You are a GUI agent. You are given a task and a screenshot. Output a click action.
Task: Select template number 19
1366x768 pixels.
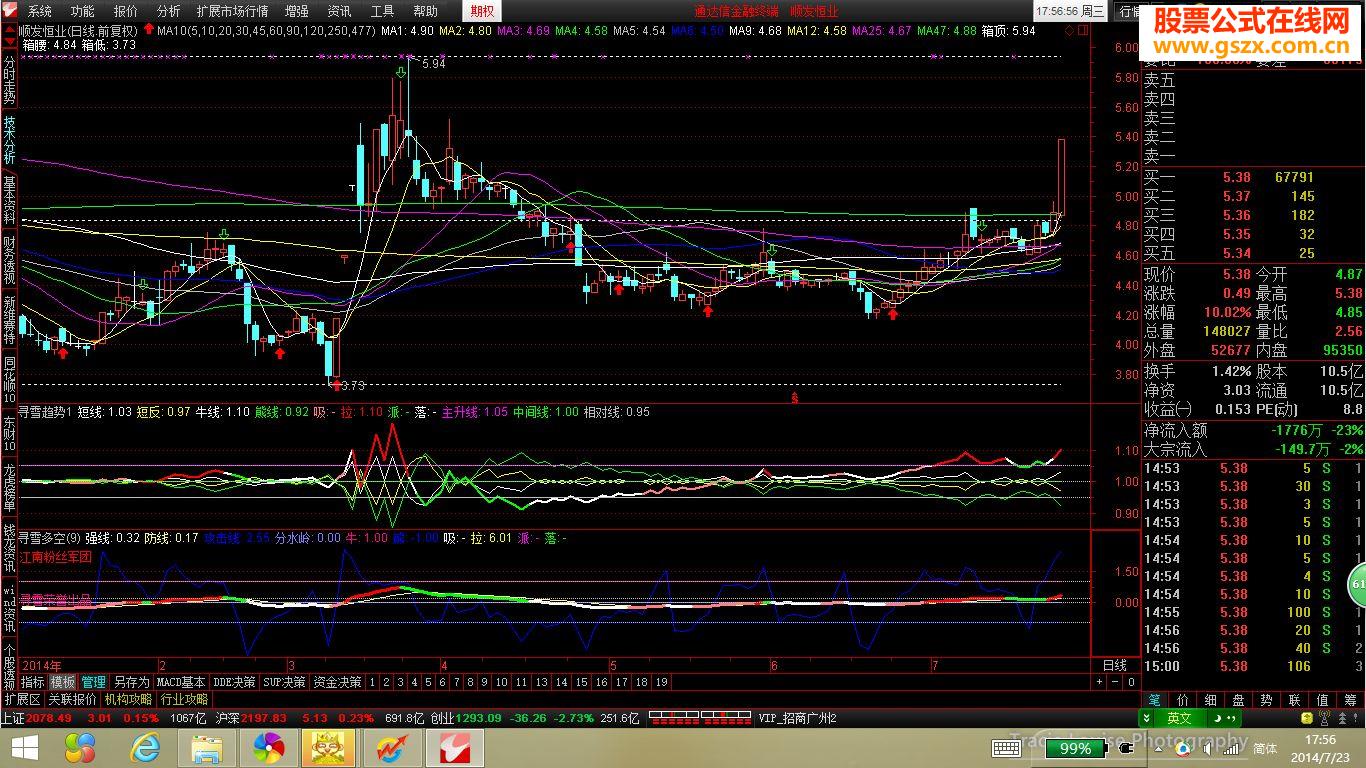661,682
